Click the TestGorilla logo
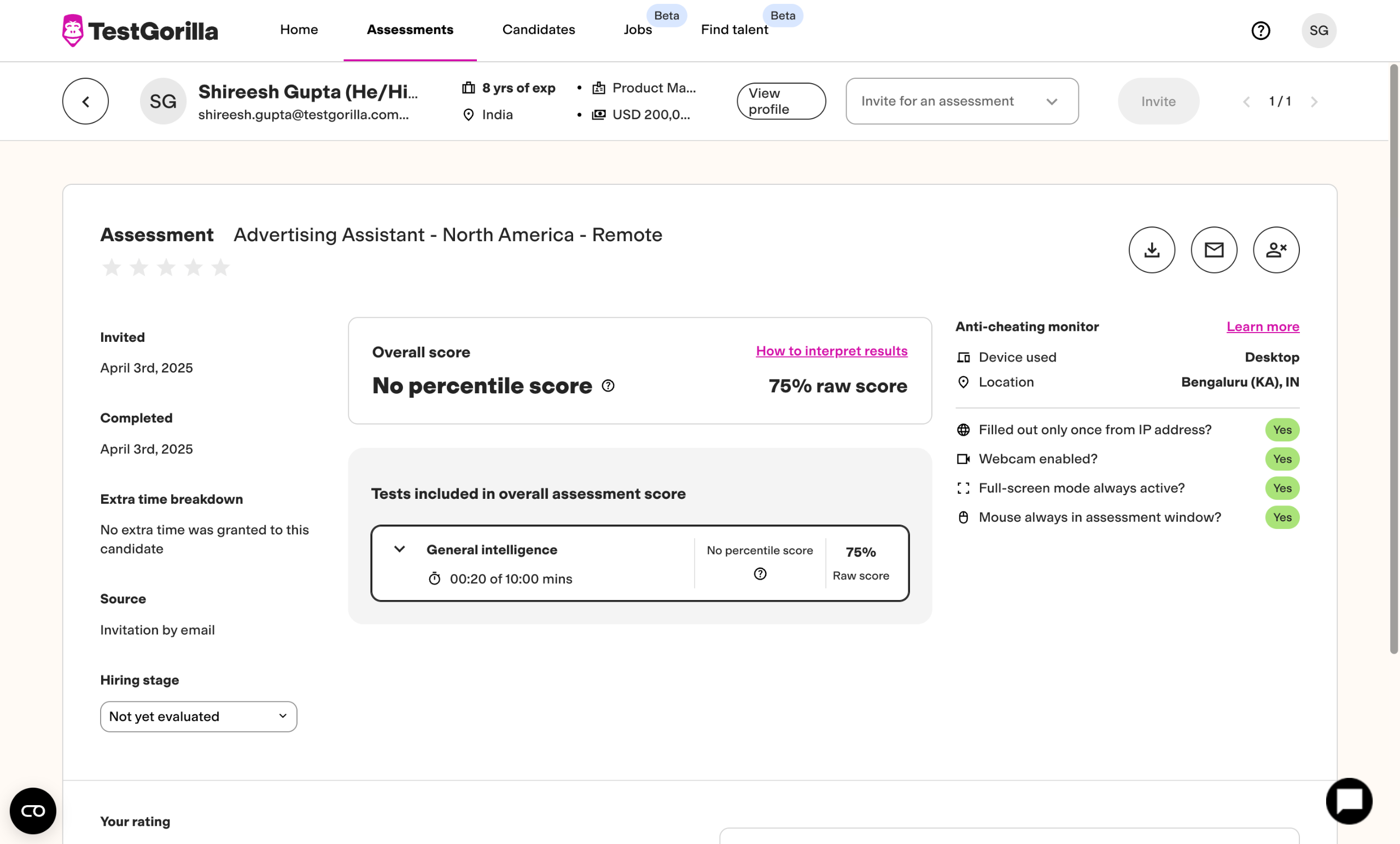Image resolution: width=1400 pixels, height=844 pixels. (140, 31)
